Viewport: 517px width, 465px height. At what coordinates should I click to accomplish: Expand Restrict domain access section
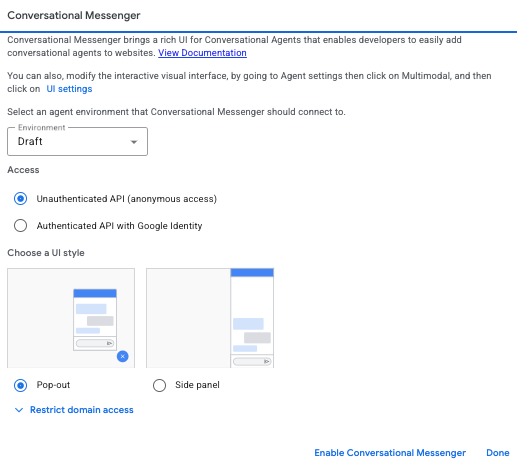click(74, 410)
